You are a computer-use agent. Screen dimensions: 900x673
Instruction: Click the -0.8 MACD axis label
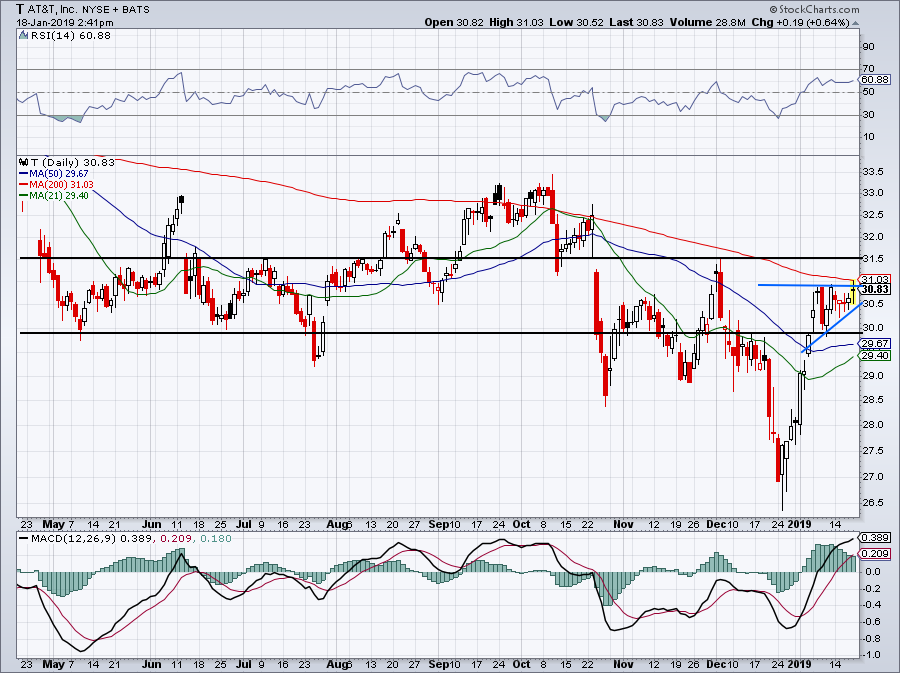pos(872,638)
